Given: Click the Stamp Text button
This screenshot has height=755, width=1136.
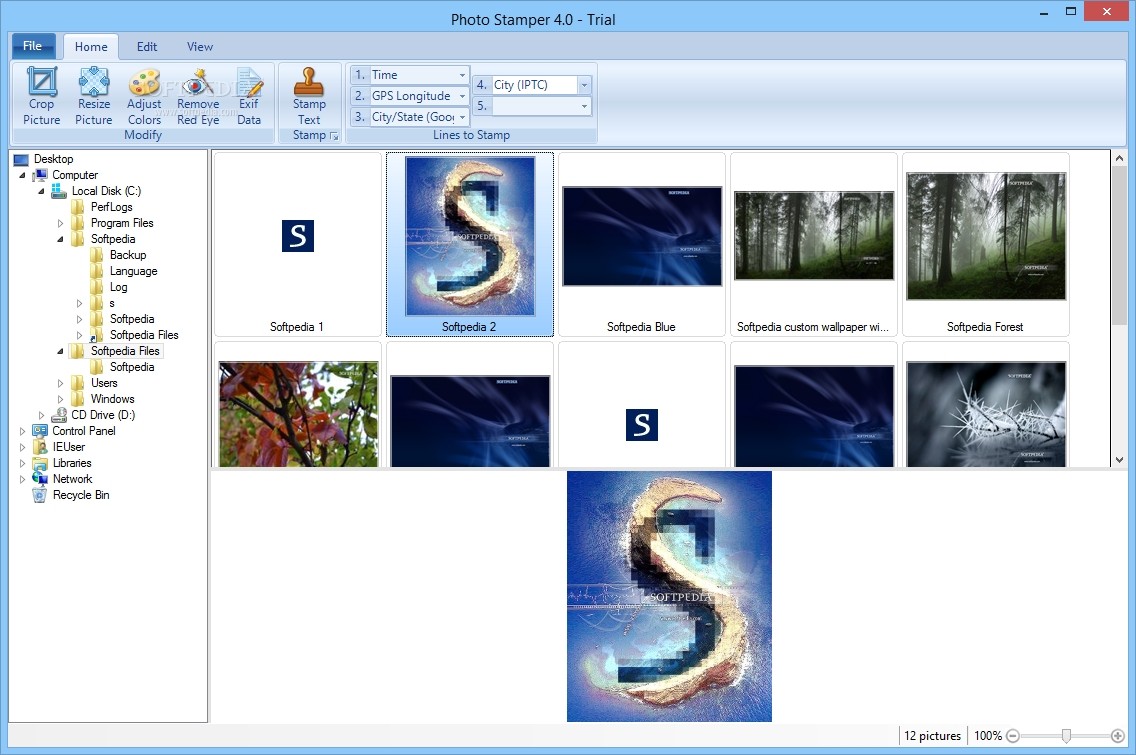Looking at the screenshot, I should coord(309,96).
